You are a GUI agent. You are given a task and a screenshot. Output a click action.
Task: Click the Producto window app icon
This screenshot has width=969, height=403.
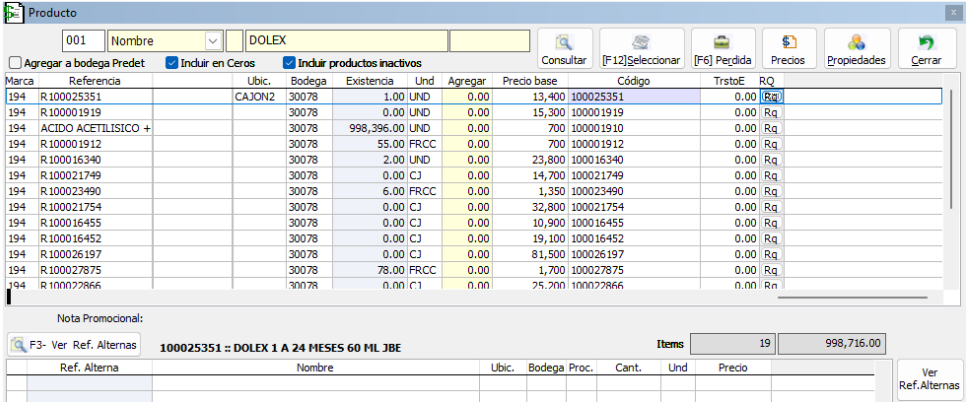pyautogui.click(x=14, y=13)
